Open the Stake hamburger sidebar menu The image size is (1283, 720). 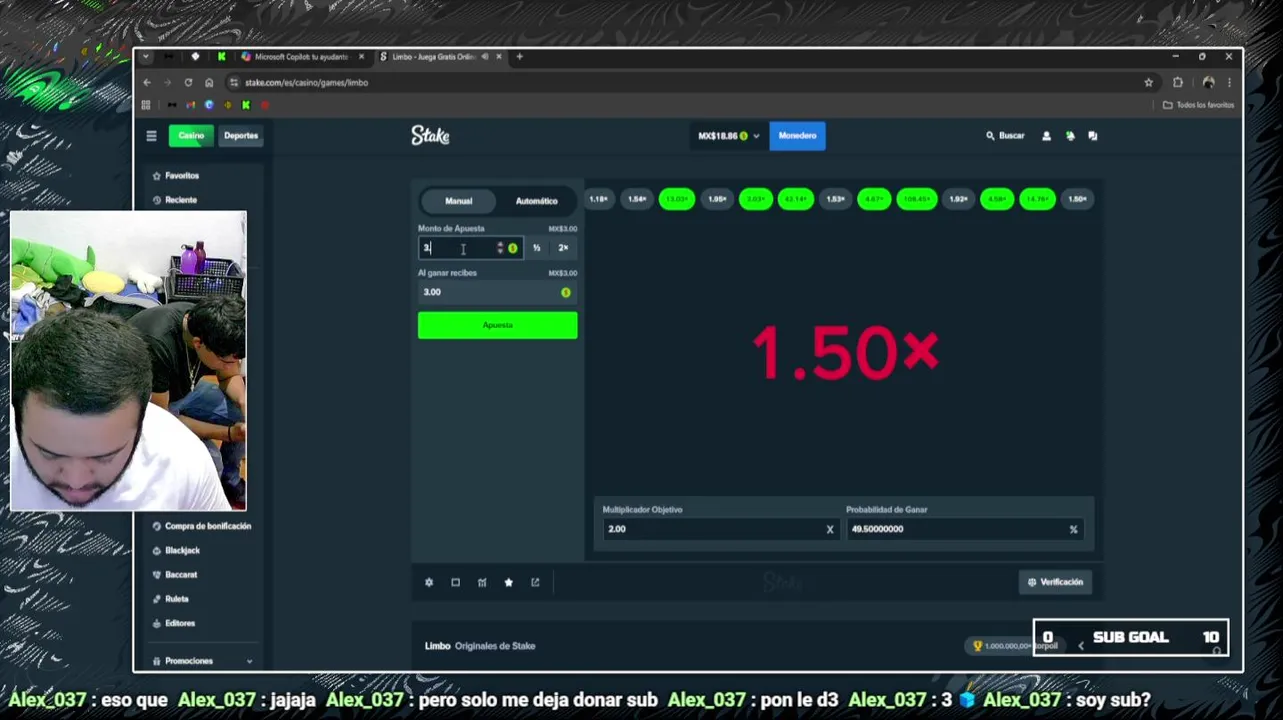click(x=151, y=136)
